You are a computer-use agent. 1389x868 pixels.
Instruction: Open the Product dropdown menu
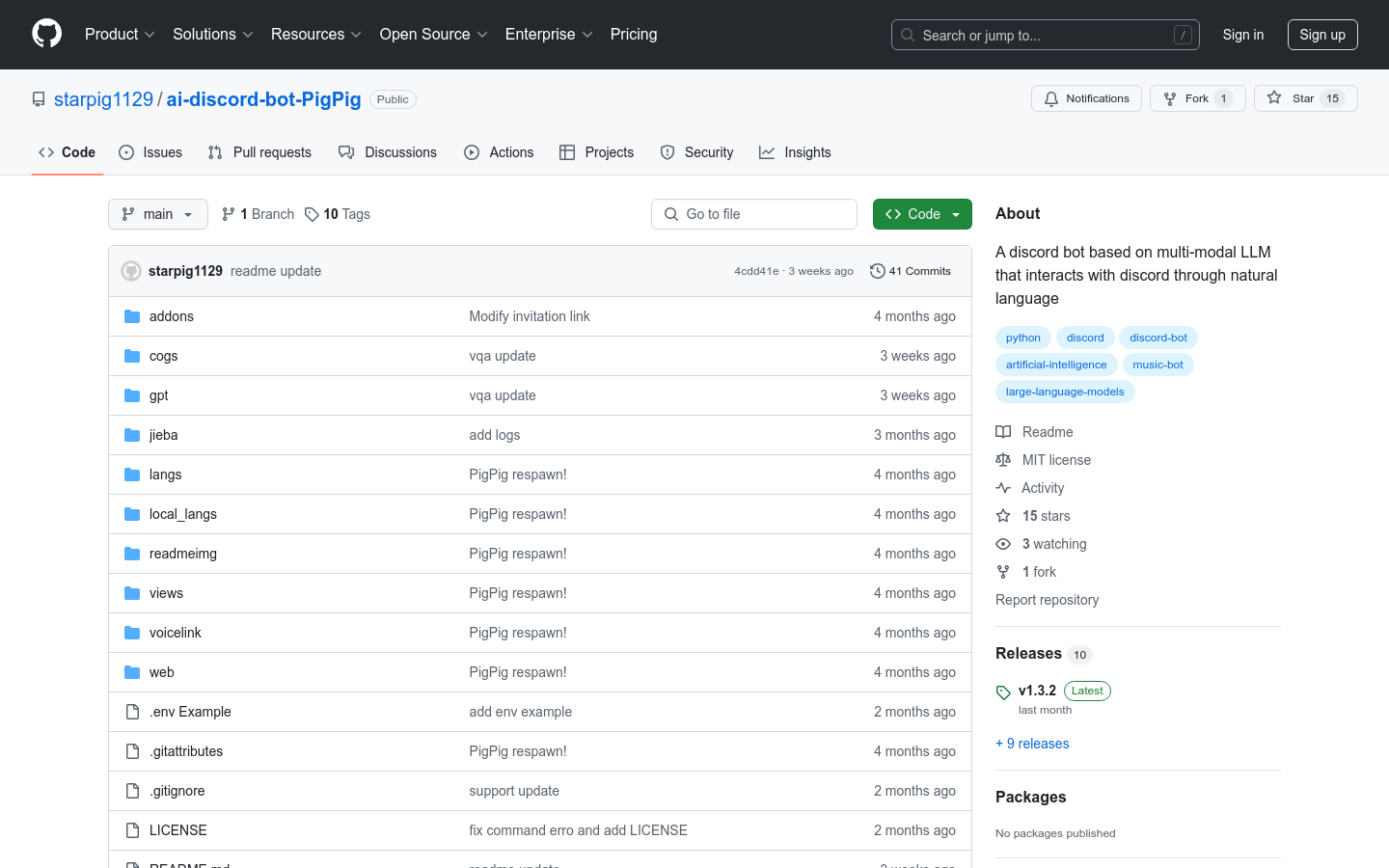tap(120, 34)
